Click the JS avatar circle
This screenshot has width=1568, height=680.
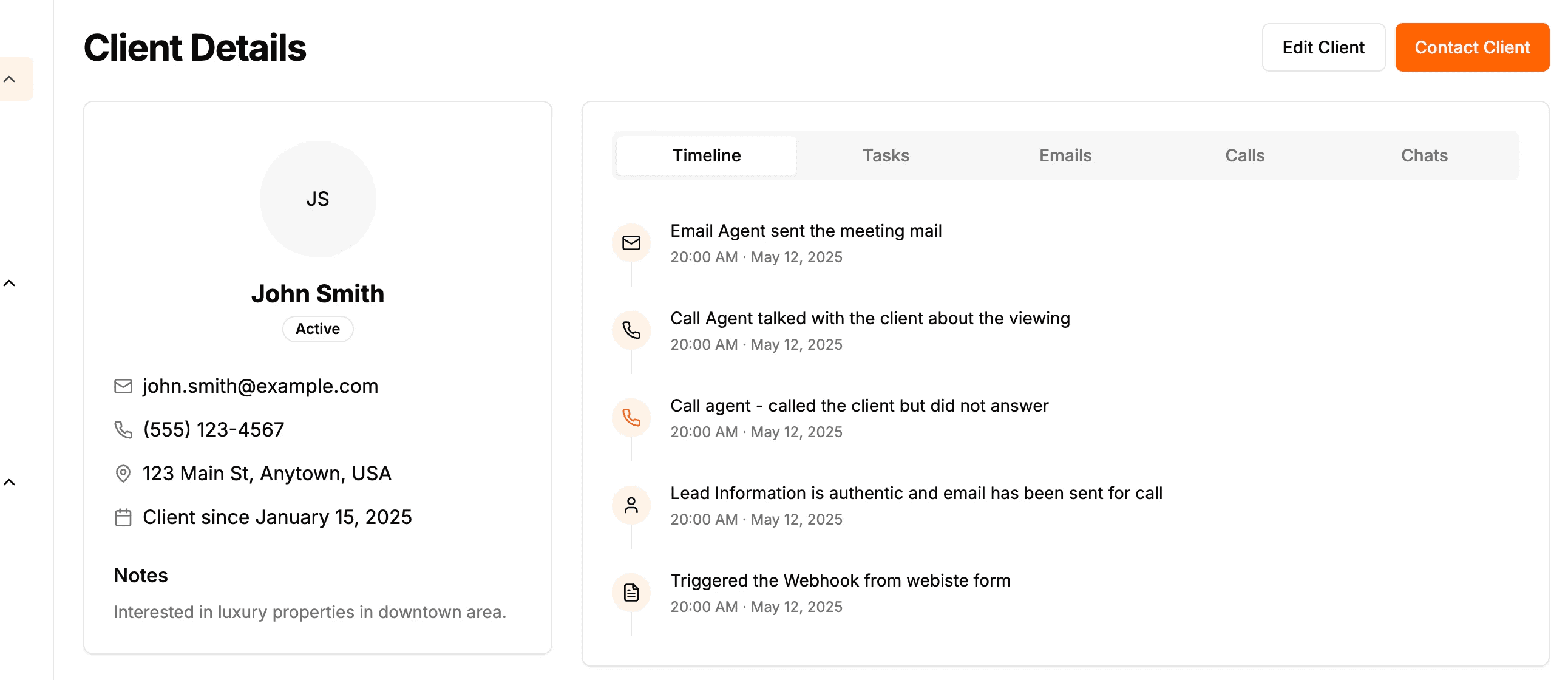(x=317, y=199)
